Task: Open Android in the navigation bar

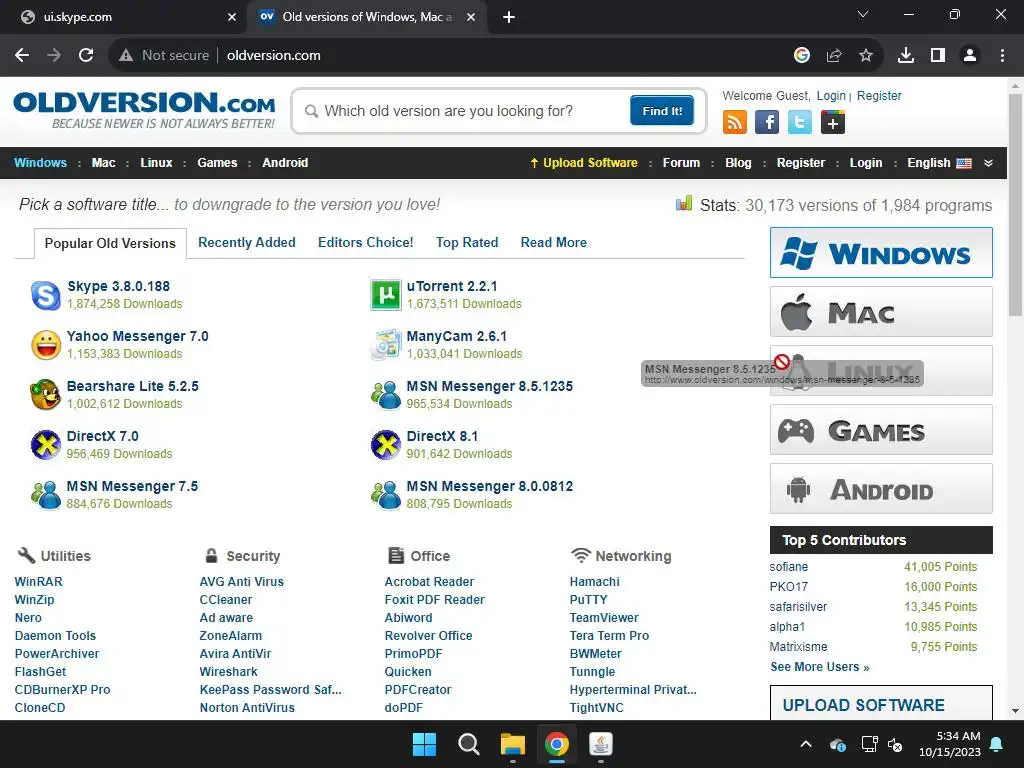Action: pyautogui.click(x=285, y=163)
